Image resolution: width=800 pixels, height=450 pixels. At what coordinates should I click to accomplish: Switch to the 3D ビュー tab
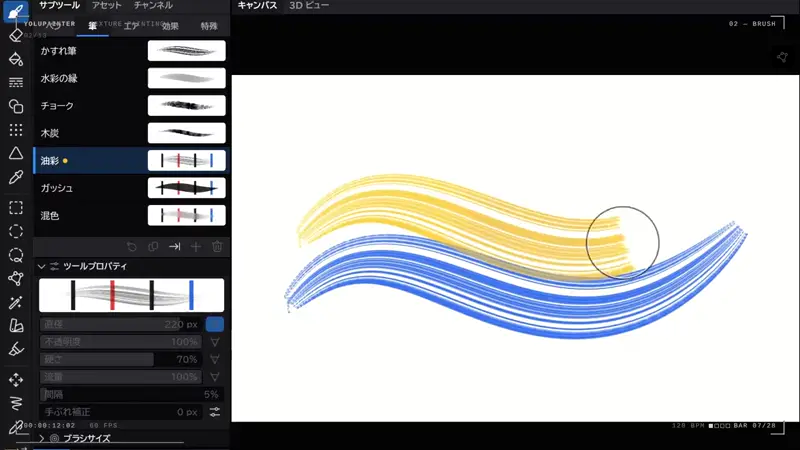click(x=309, y=6)
